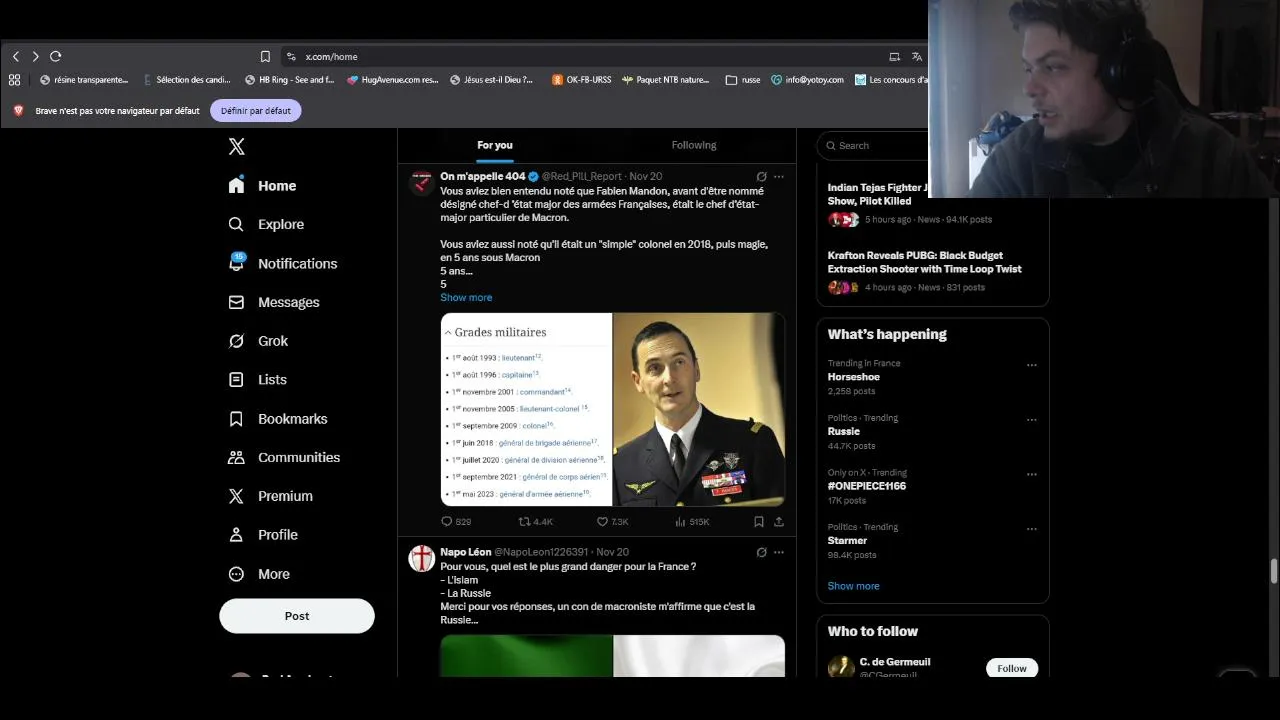Click the translate icon in the address bar
1280x720 pixels.
[917, 57]
